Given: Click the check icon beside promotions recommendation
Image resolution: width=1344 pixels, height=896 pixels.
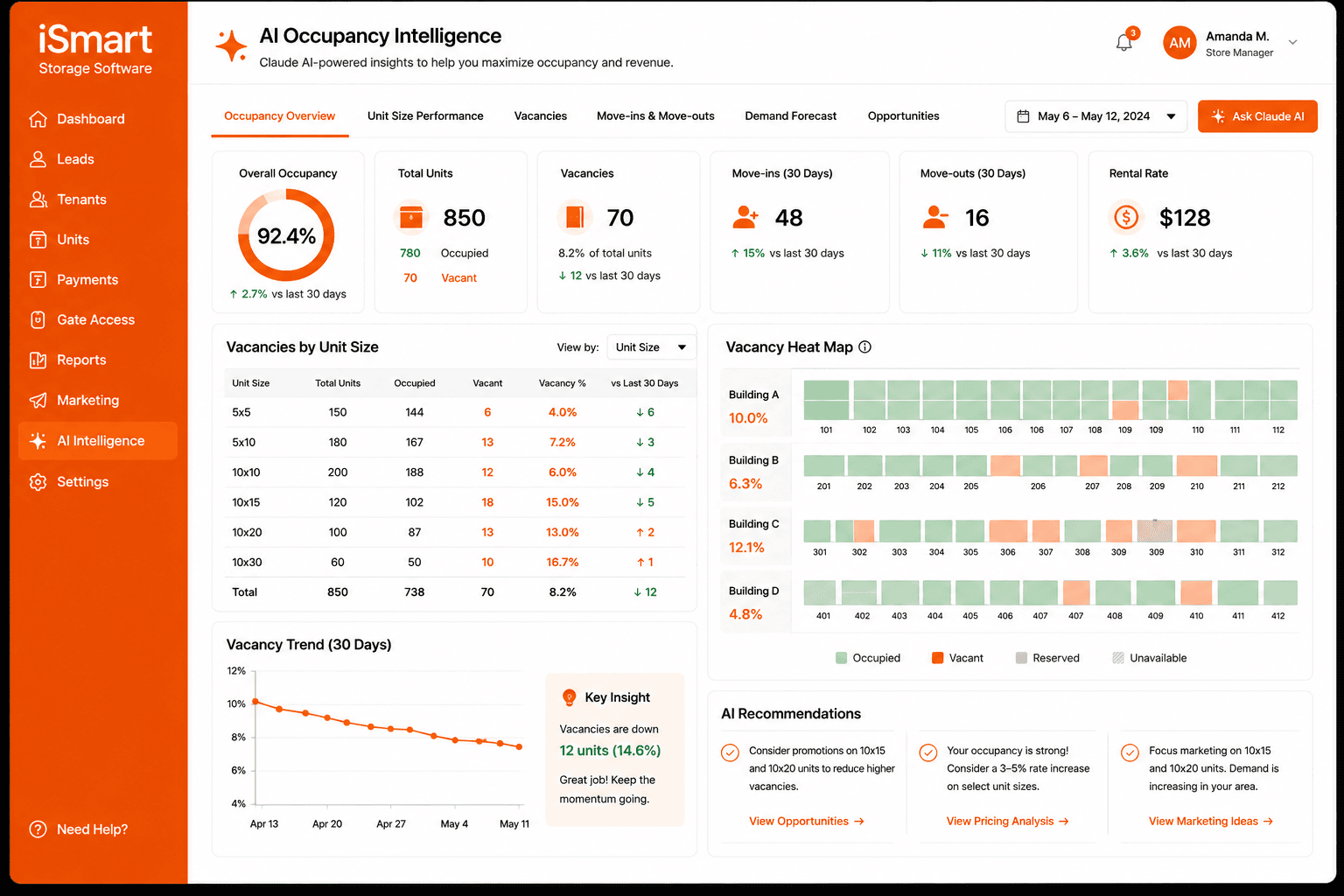Looking at the screenshot, I should 730,752.
